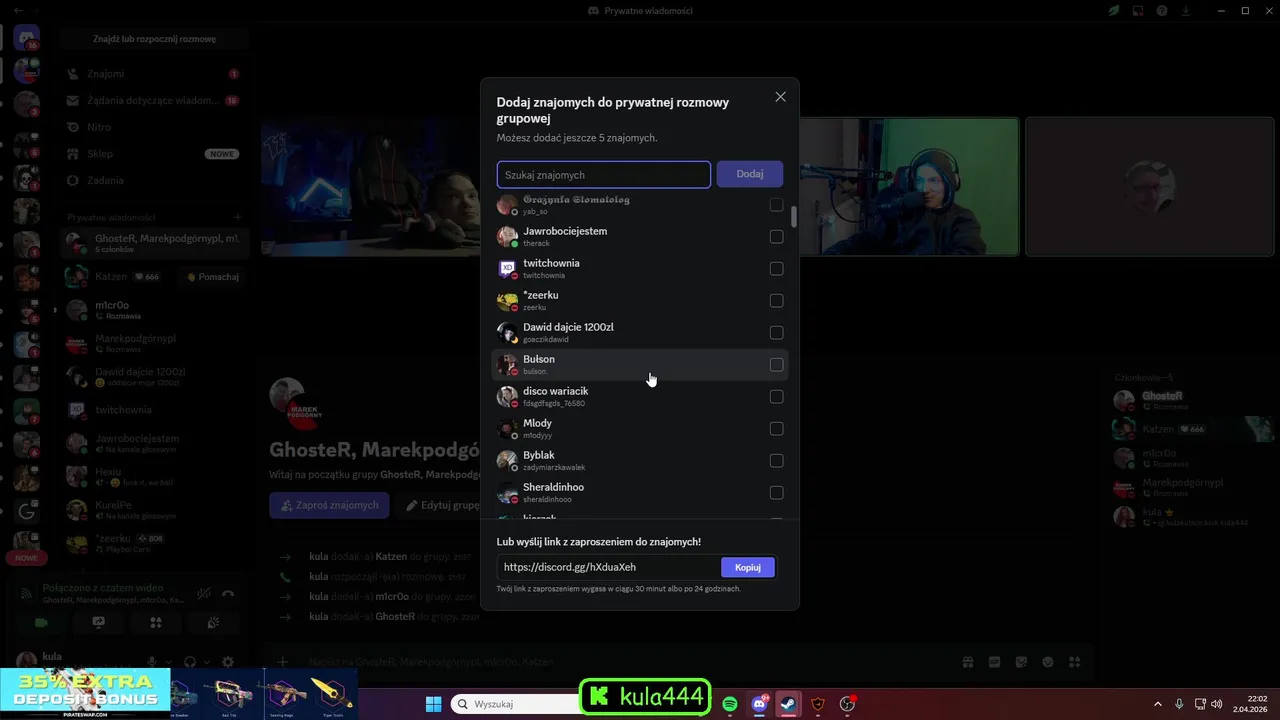Image resolution: width=1280 pixels, height=720 pixels.
Task: Open emoji picker in message bar
Action: click(1048, 662)
